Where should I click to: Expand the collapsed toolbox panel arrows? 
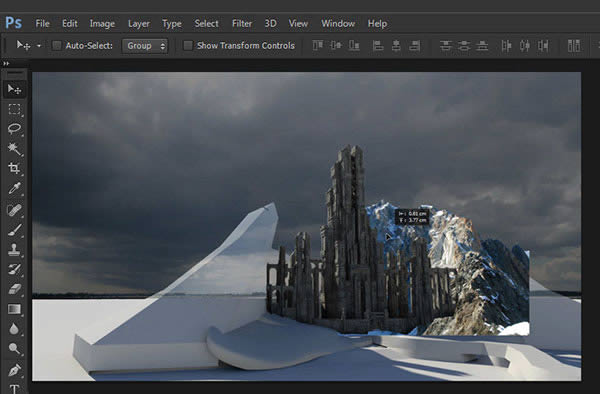click(x=6, y=63)
